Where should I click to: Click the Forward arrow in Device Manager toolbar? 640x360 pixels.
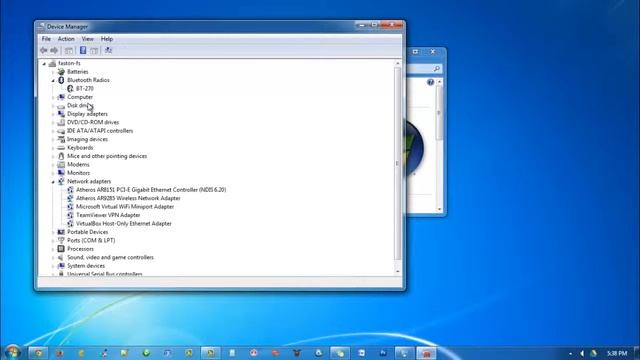(54, 50)
